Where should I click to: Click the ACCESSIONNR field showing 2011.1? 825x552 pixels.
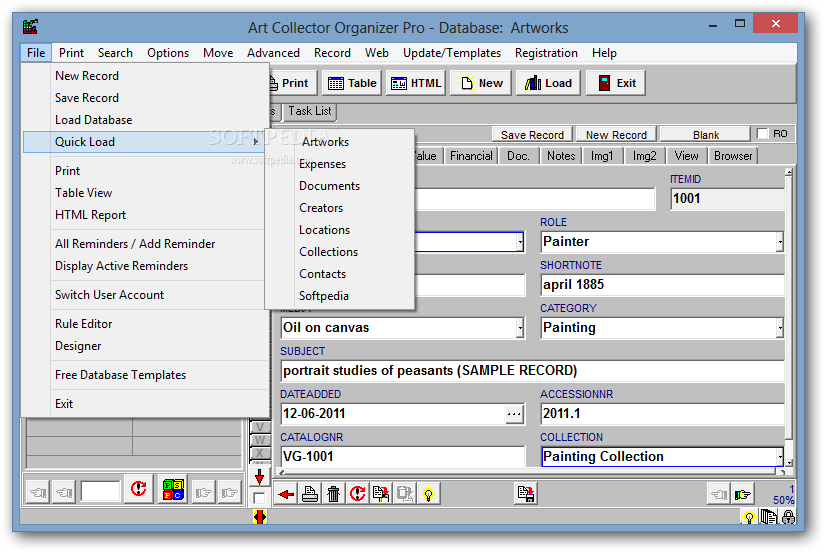[662, 414]
